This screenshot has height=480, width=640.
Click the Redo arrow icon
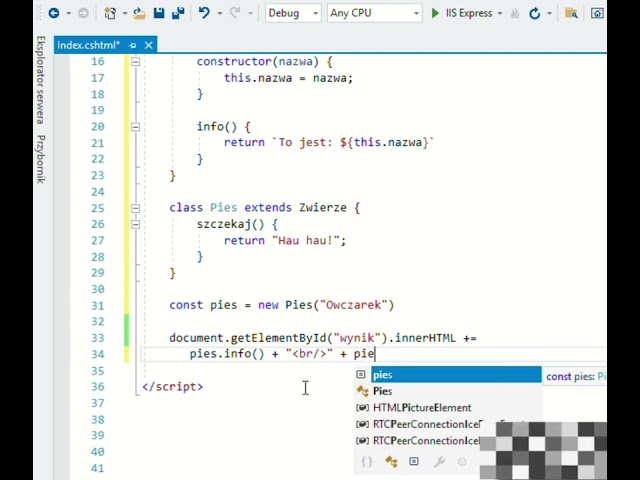pyautogui.click(x=235, y=13)
